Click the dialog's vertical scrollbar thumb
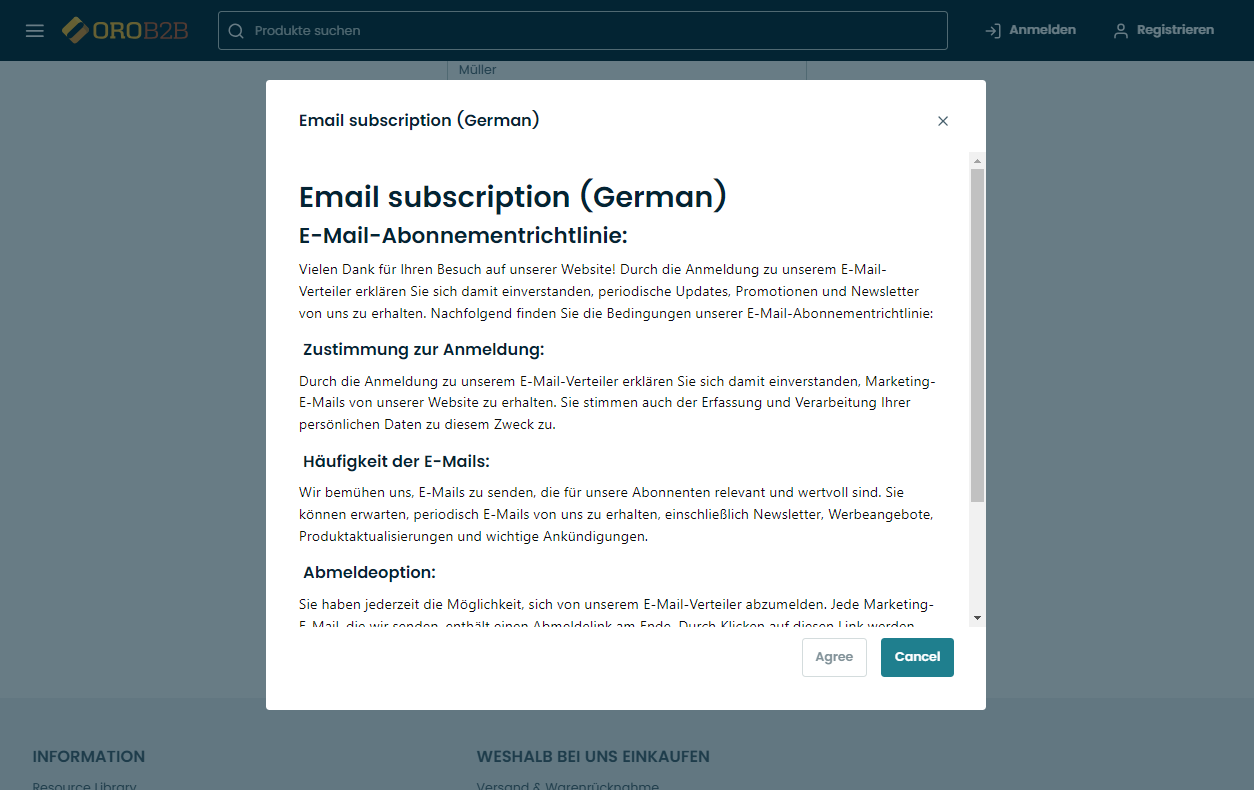Image resolution: width=1254 pixels, height=790 pixels. [977, 335]
